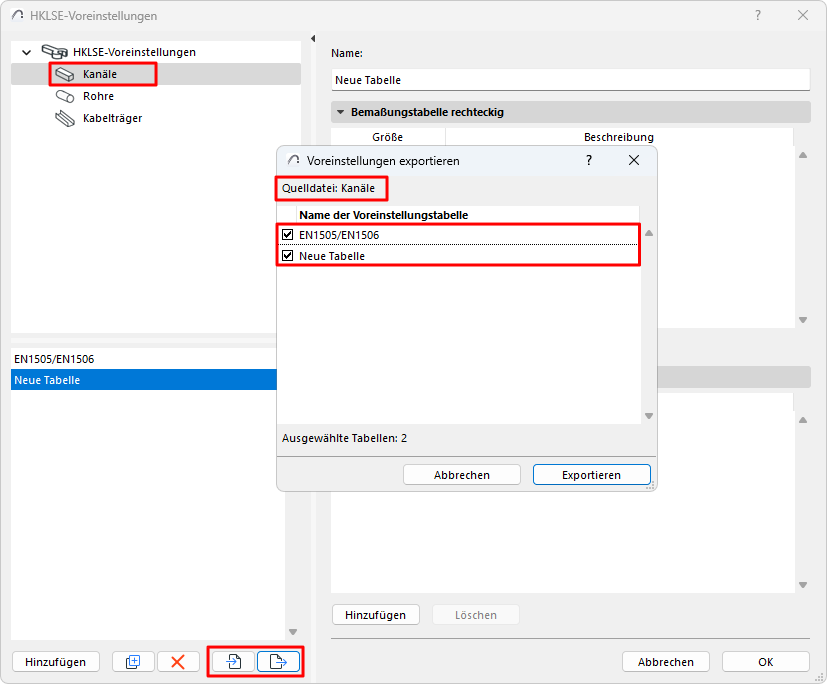Select Rohre in the settings tree

98,97
